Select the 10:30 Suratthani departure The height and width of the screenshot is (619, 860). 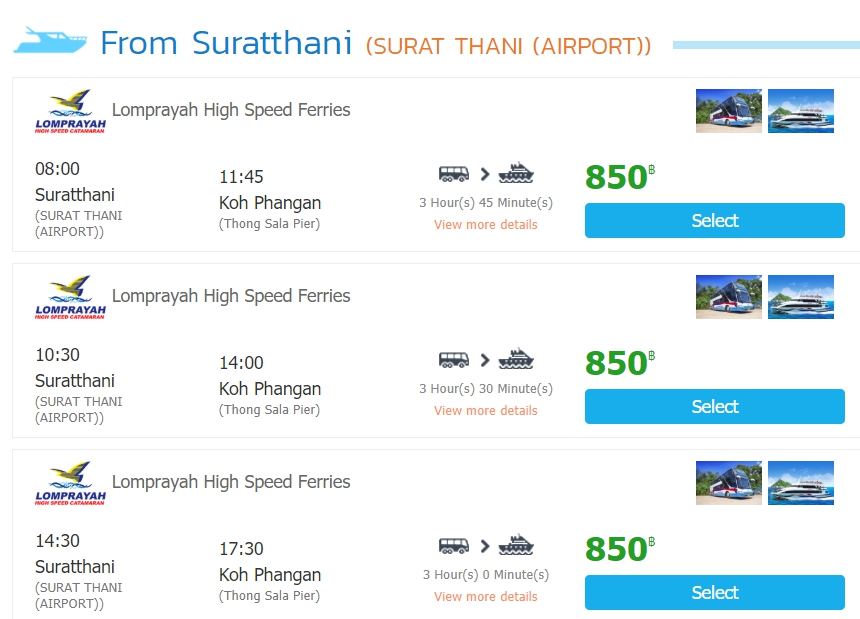tap(714, 407)
